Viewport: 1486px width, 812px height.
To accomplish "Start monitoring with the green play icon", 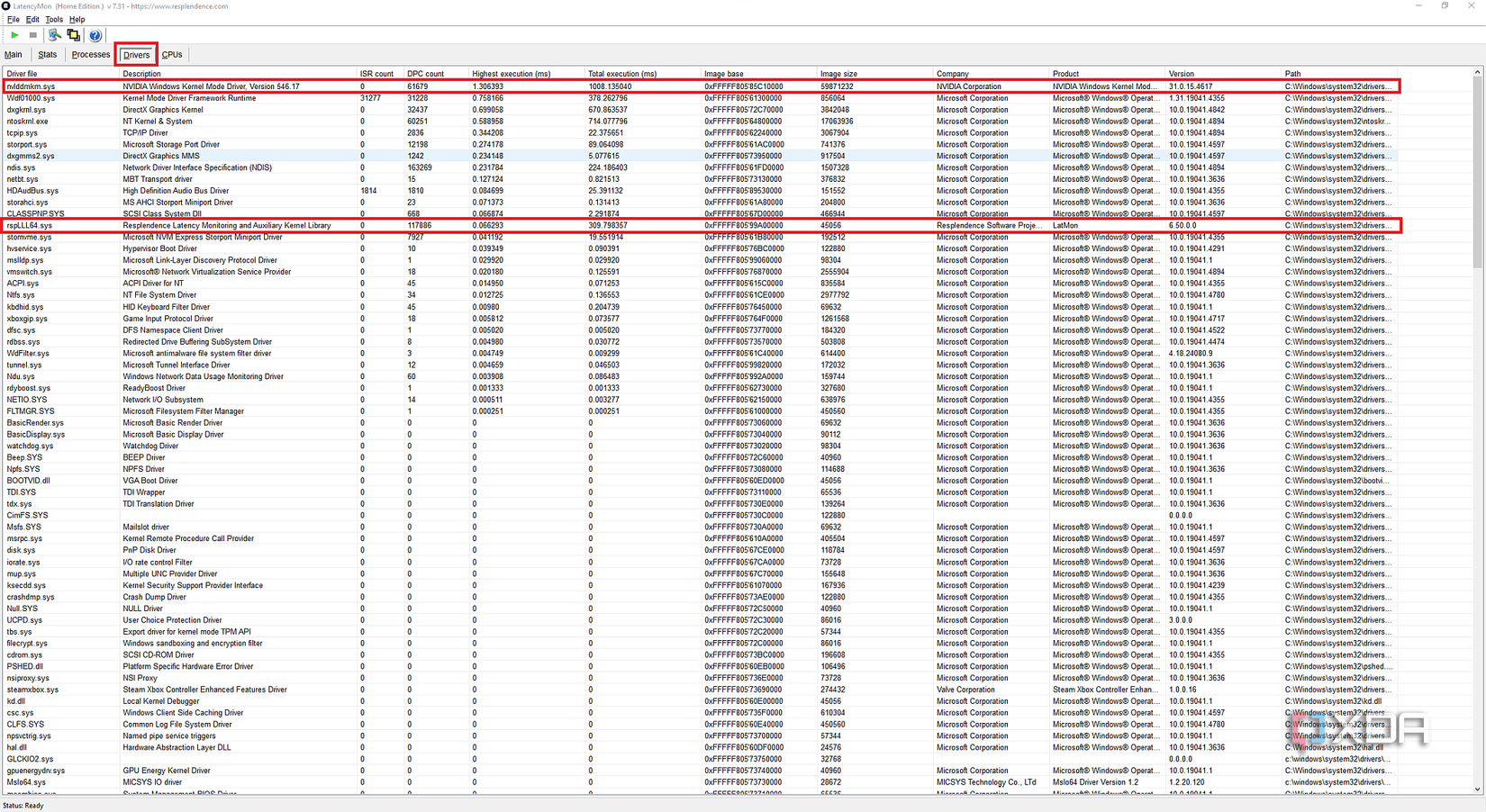I will (x=14, y=35).
